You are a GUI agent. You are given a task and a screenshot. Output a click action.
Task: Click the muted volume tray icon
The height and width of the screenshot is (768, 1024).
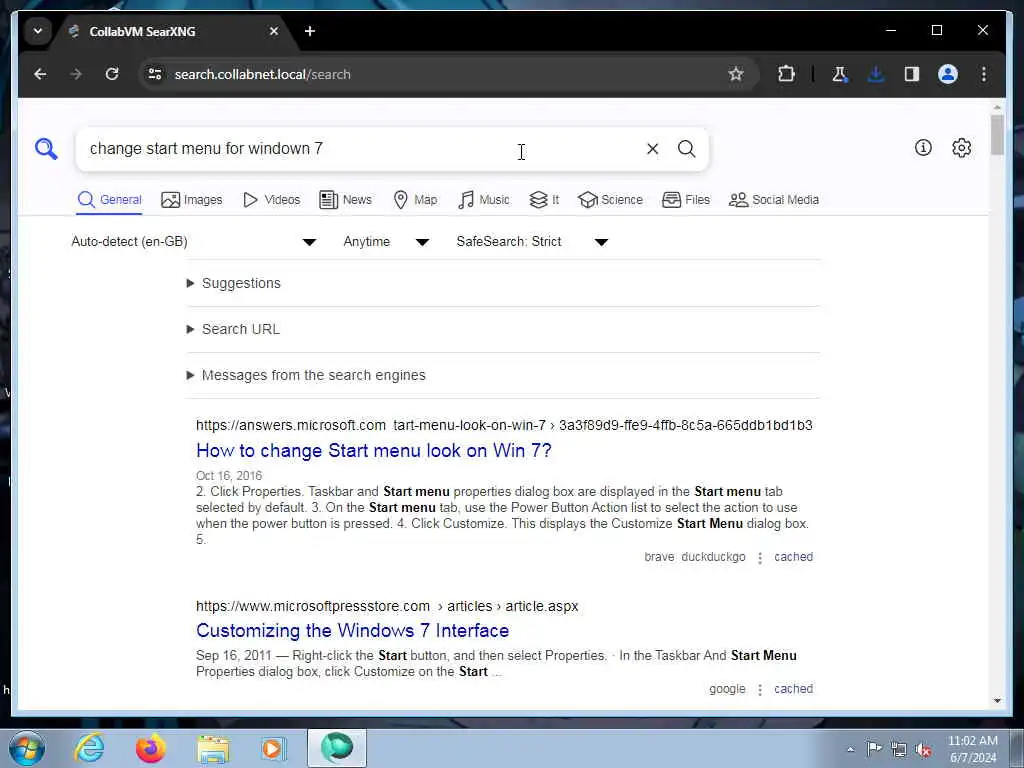pyautogui.click(x=923, y=750)
